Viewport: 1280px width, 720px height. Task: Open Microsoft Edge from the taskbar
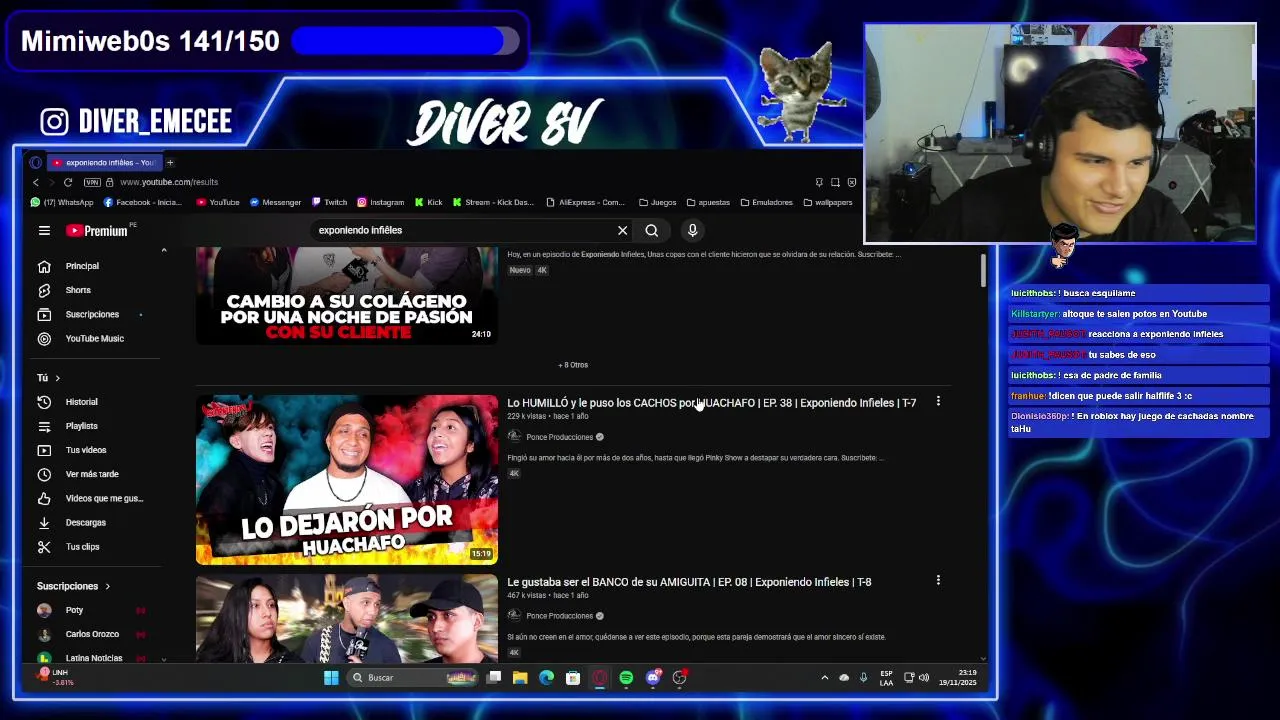546,678
